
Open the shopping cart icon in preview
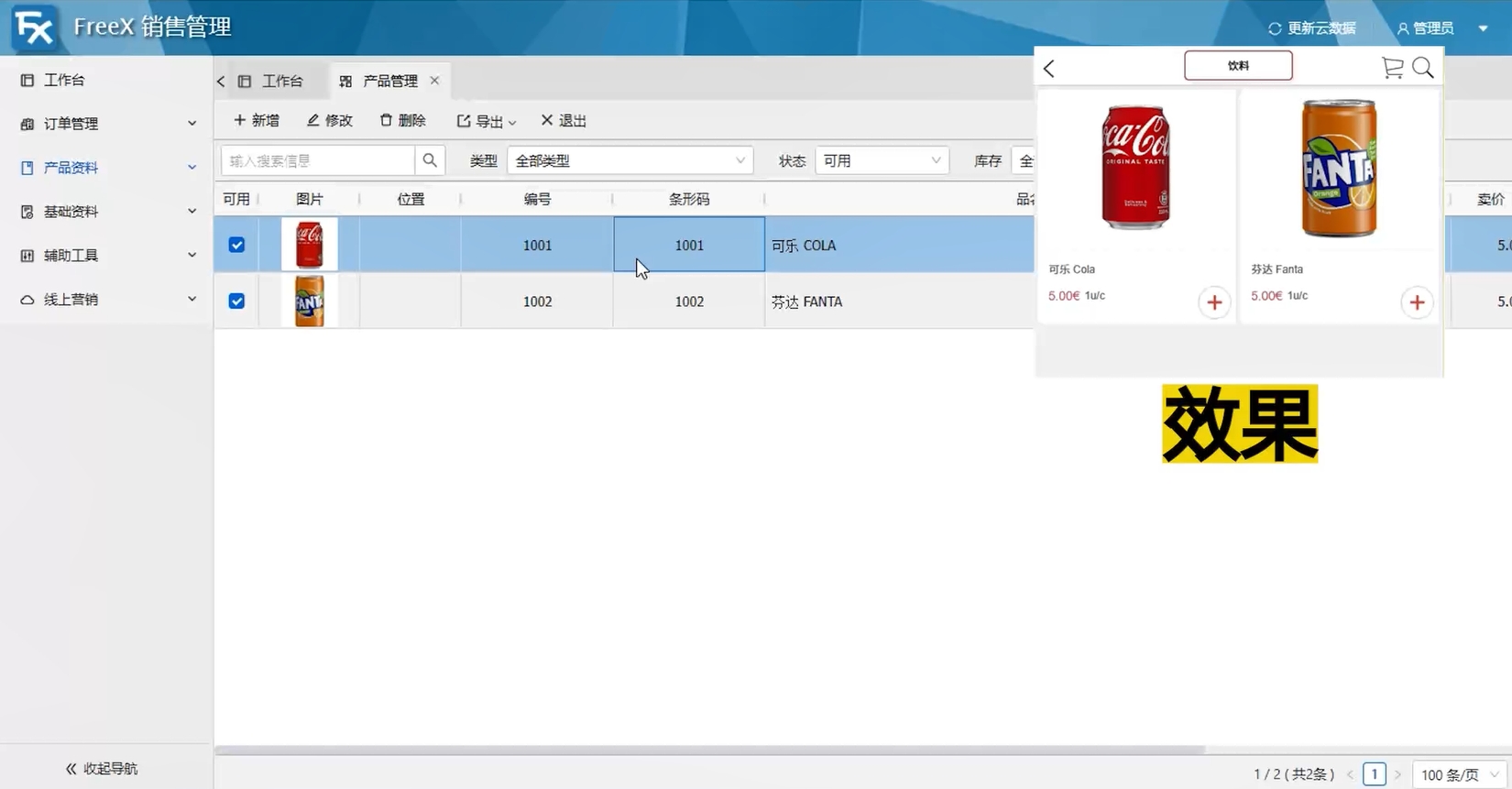click(1393, 68)
